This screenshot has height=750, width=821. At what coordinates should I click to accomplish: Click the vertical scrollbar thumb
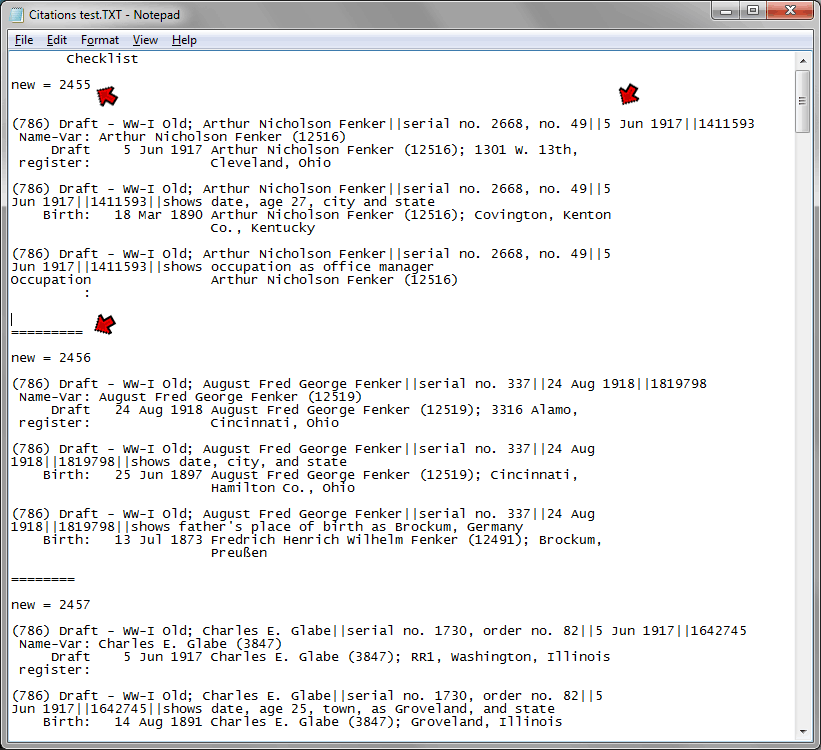pos(802,101)
